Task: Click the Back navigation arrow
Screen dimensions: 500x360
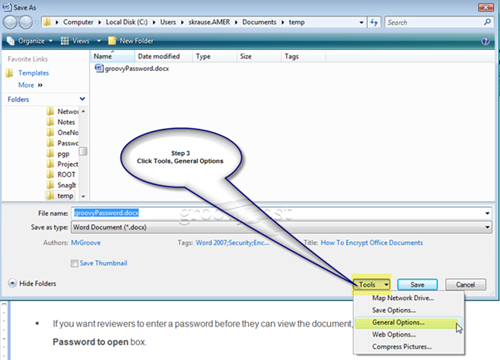Action: pyautogui.click(x=10, y=23)
